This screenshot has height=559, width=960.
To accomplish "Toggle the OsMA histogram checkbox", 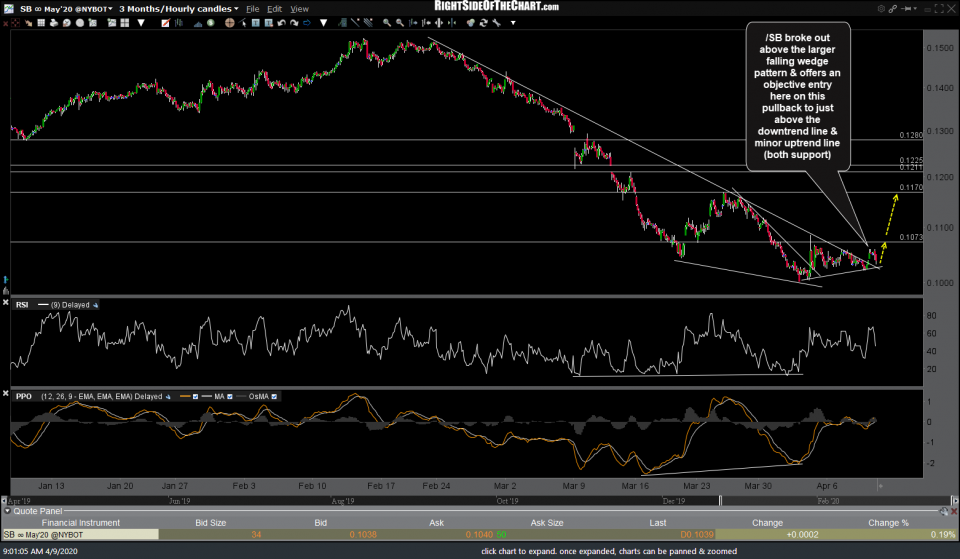I will (x=275, y=396).
